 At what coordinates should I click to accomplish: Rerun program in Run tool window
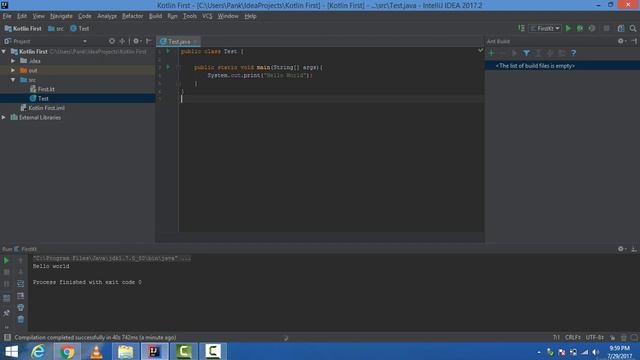pyautogui.click(x=6, y=260)
